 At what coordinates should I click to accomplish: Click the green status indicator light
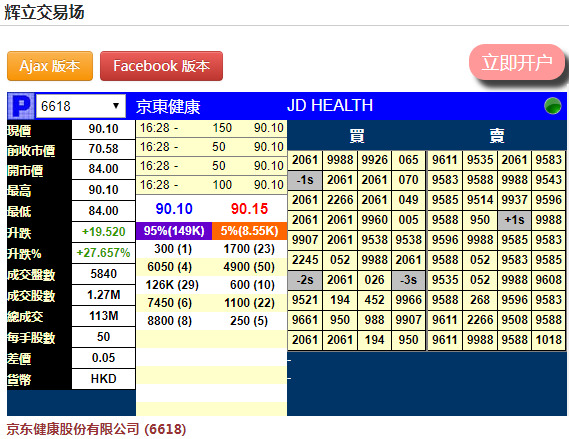click(552, 106)
